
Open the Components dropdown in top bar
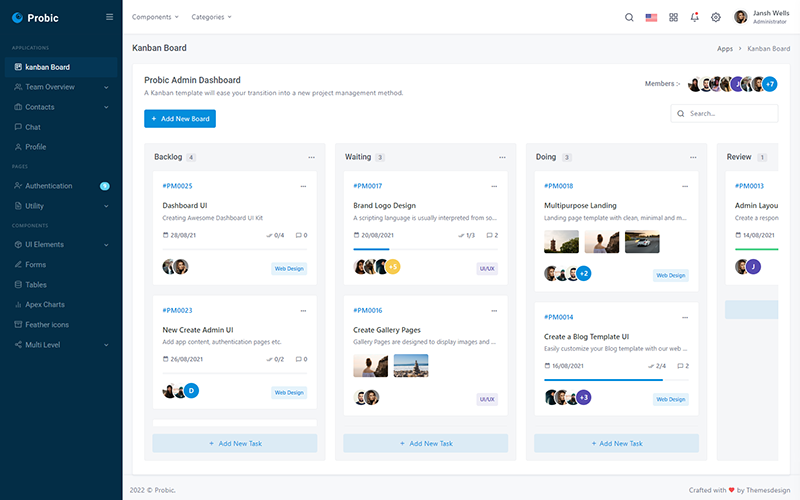[155, 17]
